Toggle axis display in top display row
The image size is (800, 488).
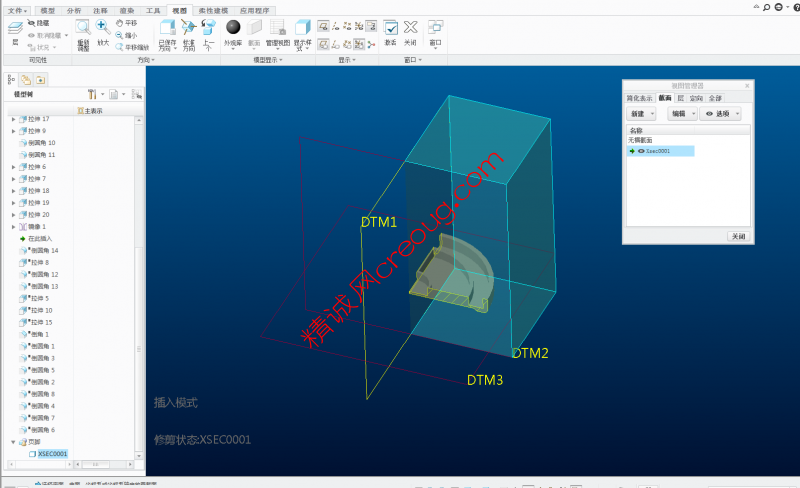coord(336,26)
